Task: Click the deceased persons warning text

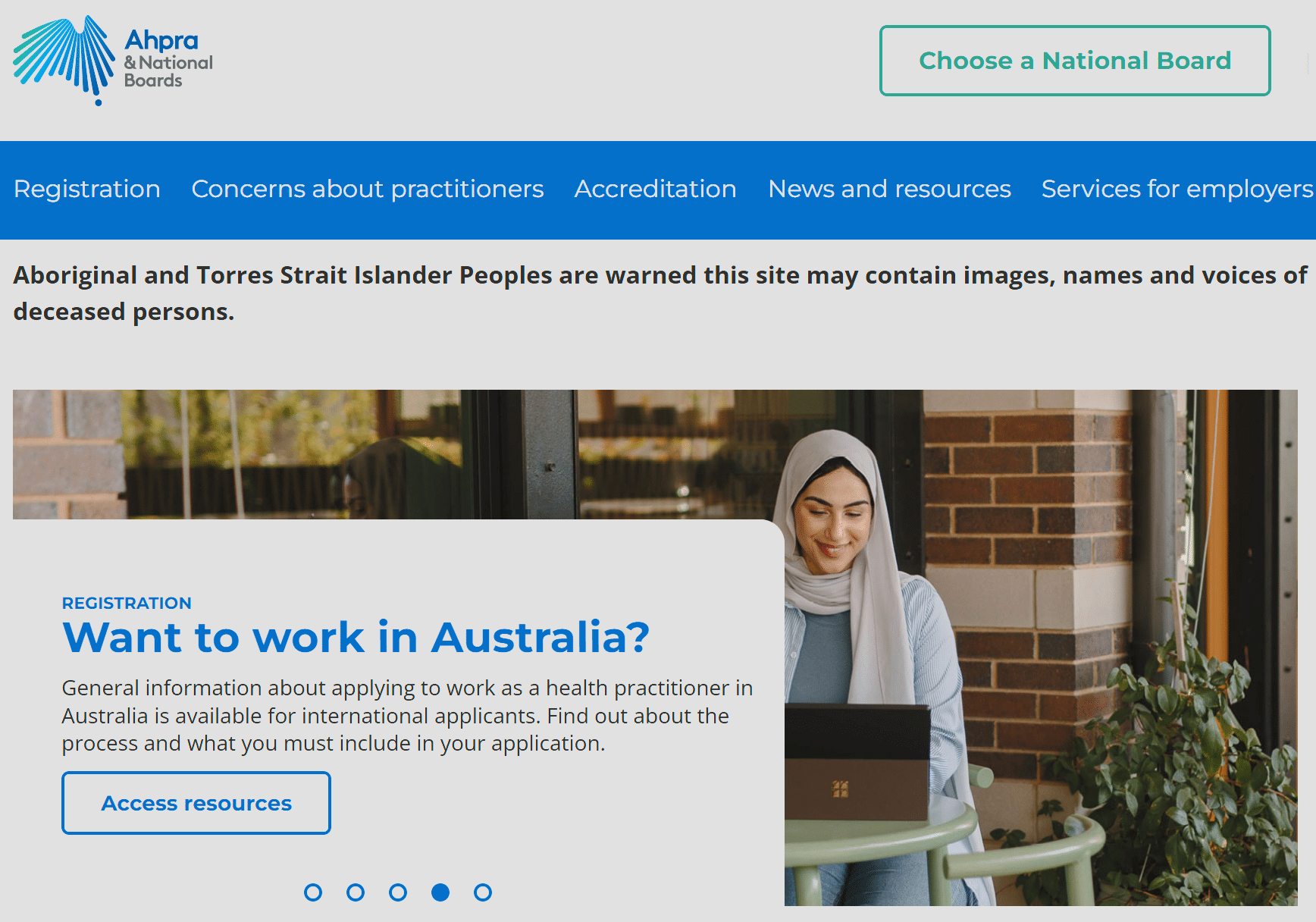Action: (x=660, y=293)
